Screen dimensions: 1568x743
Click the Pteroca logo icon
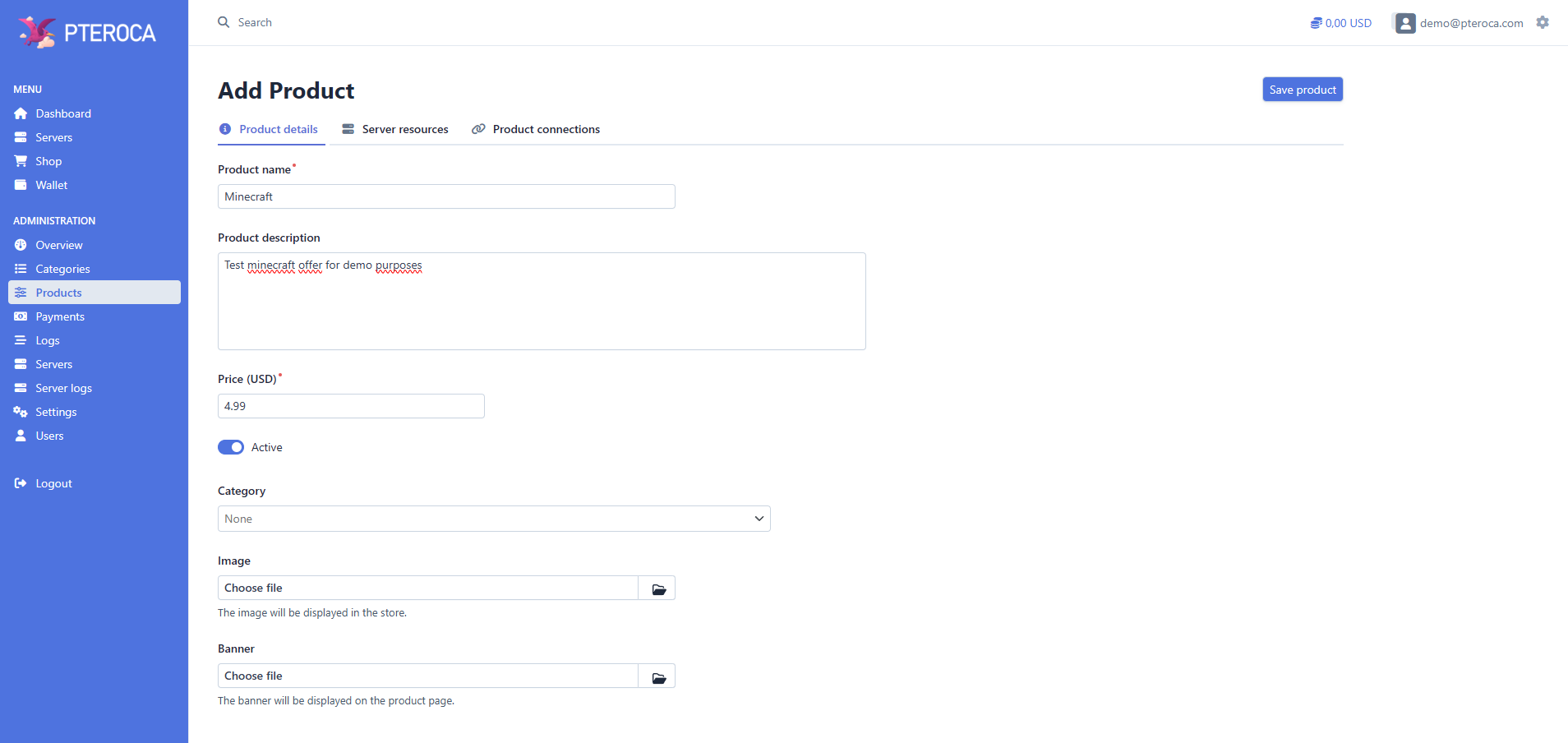coord(37,32)
